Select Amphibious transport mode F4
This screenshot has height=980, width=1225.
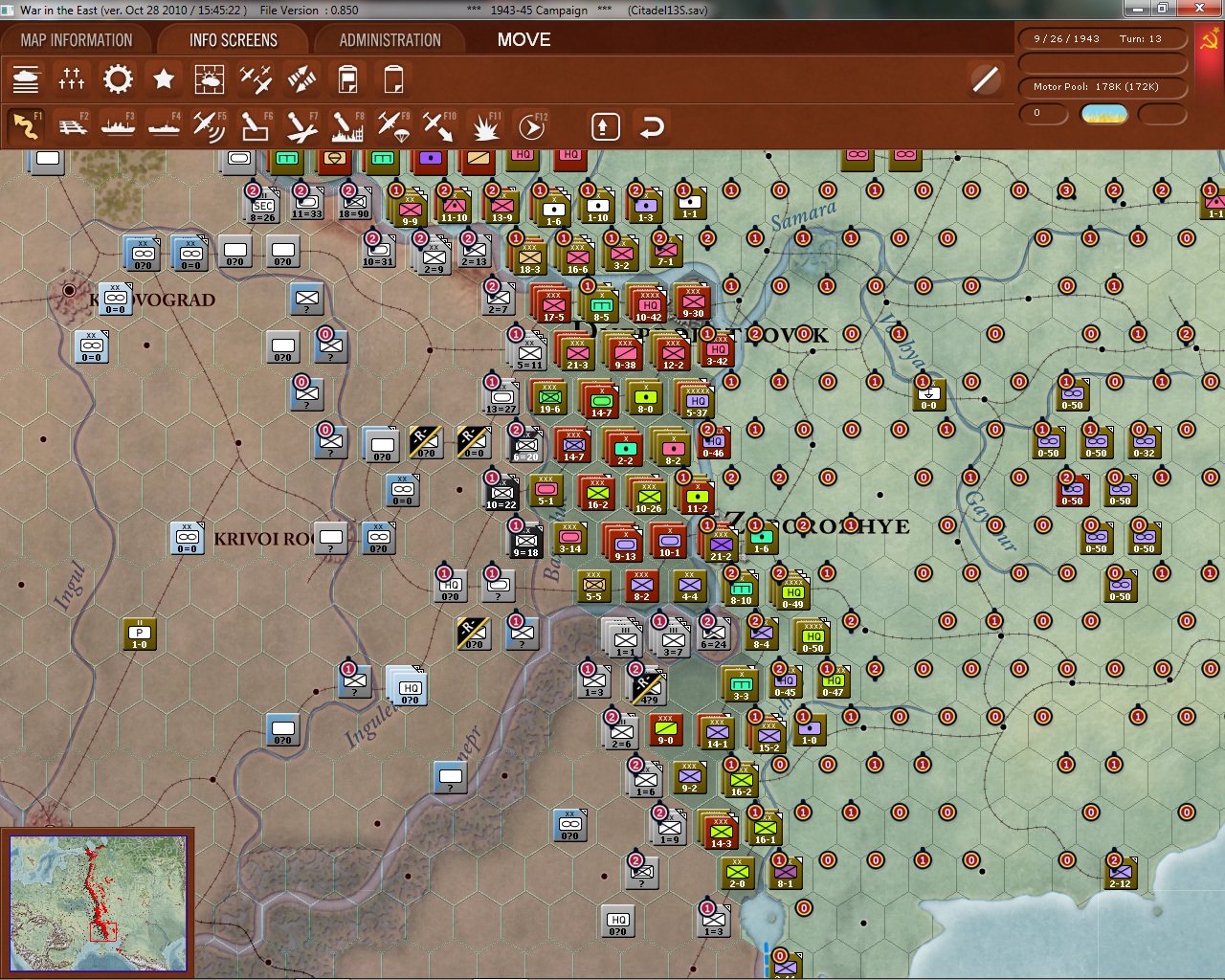coord(164,126)
